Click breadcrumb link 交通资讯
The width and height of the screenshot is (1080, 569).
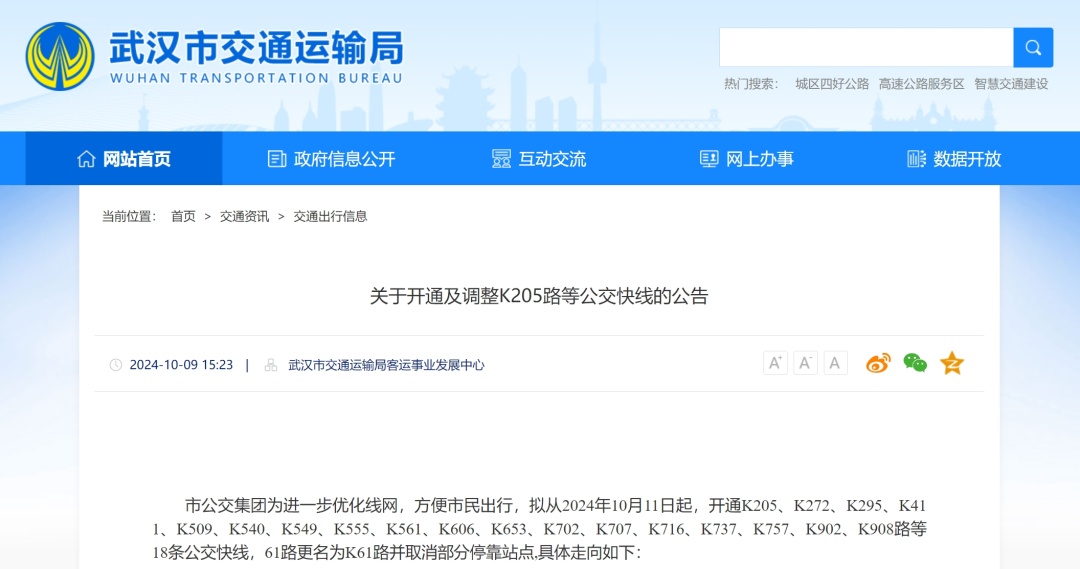point(245,216)
